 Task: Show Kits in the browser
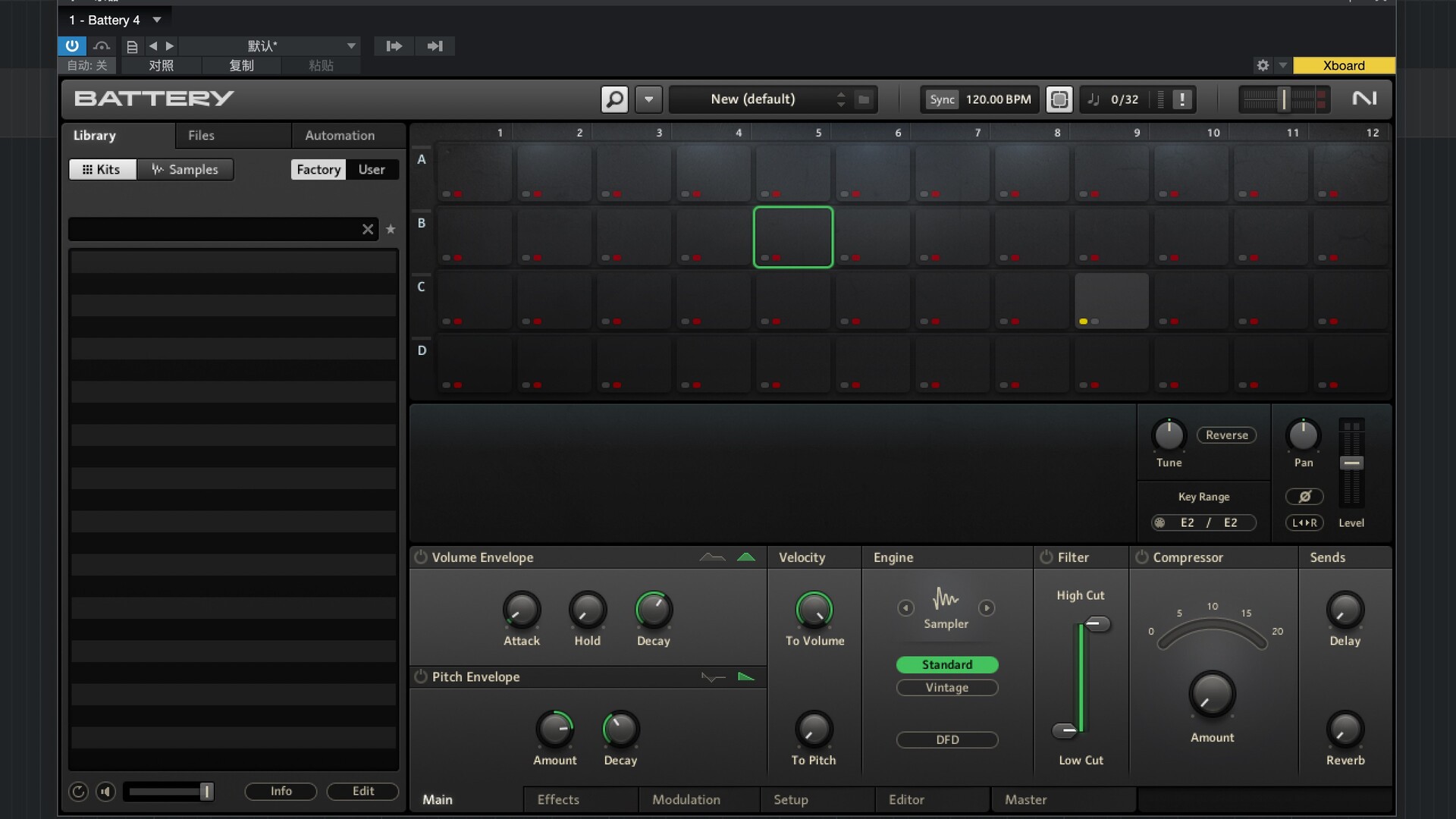click(102, 169)
